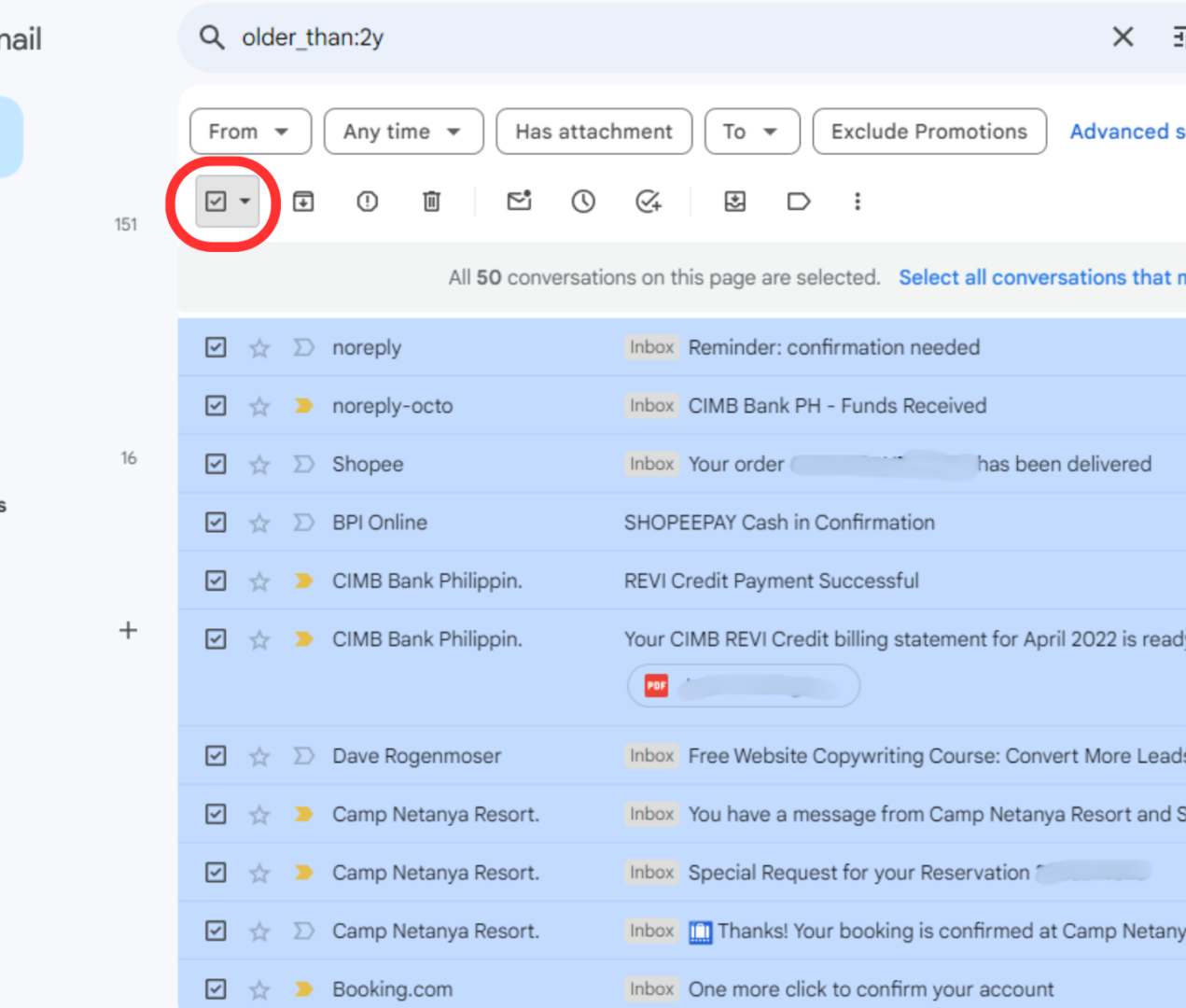Add selected emails to Tasks

point(648,201)
